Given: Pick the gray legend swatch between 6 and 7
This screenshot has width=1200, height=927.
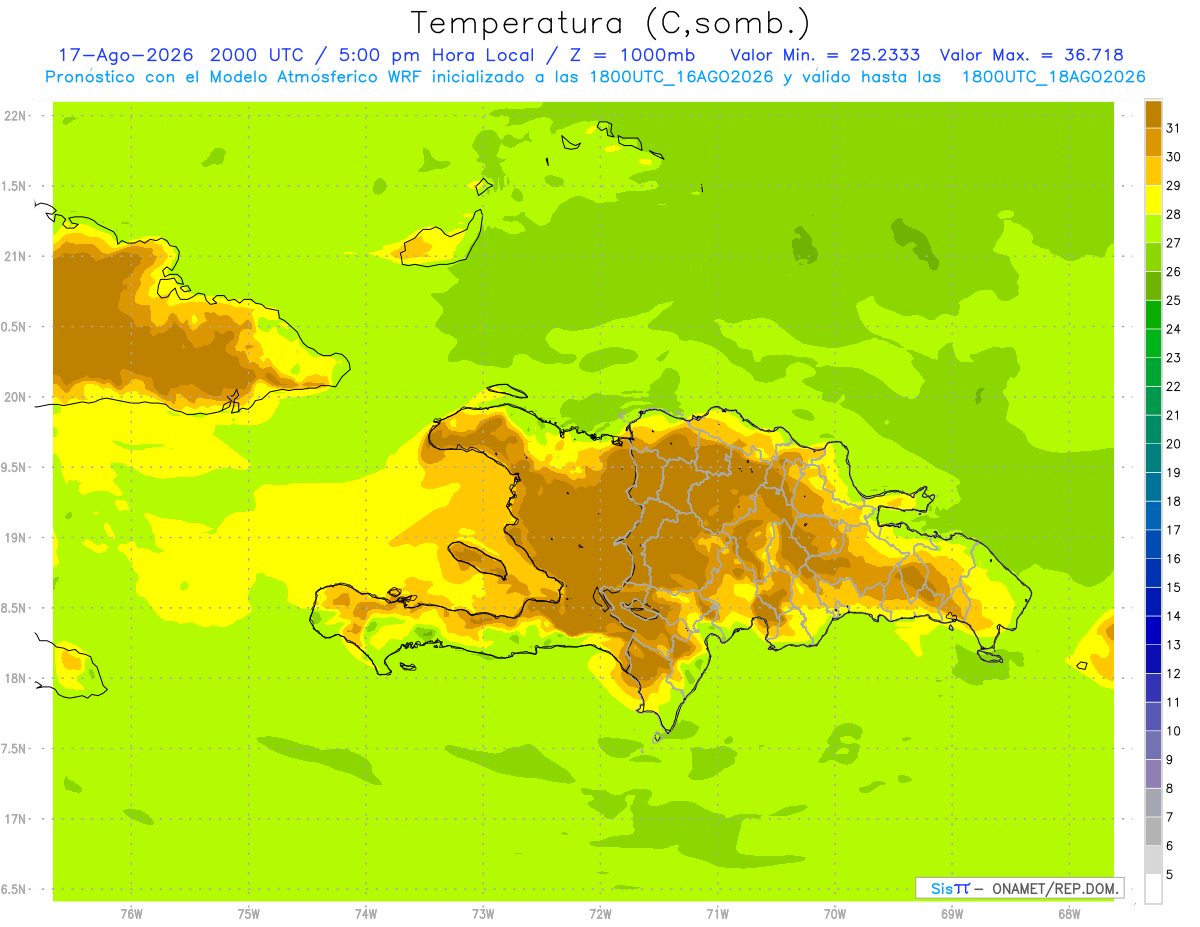Looking at the screenshot, I should tap(1153, 831).
